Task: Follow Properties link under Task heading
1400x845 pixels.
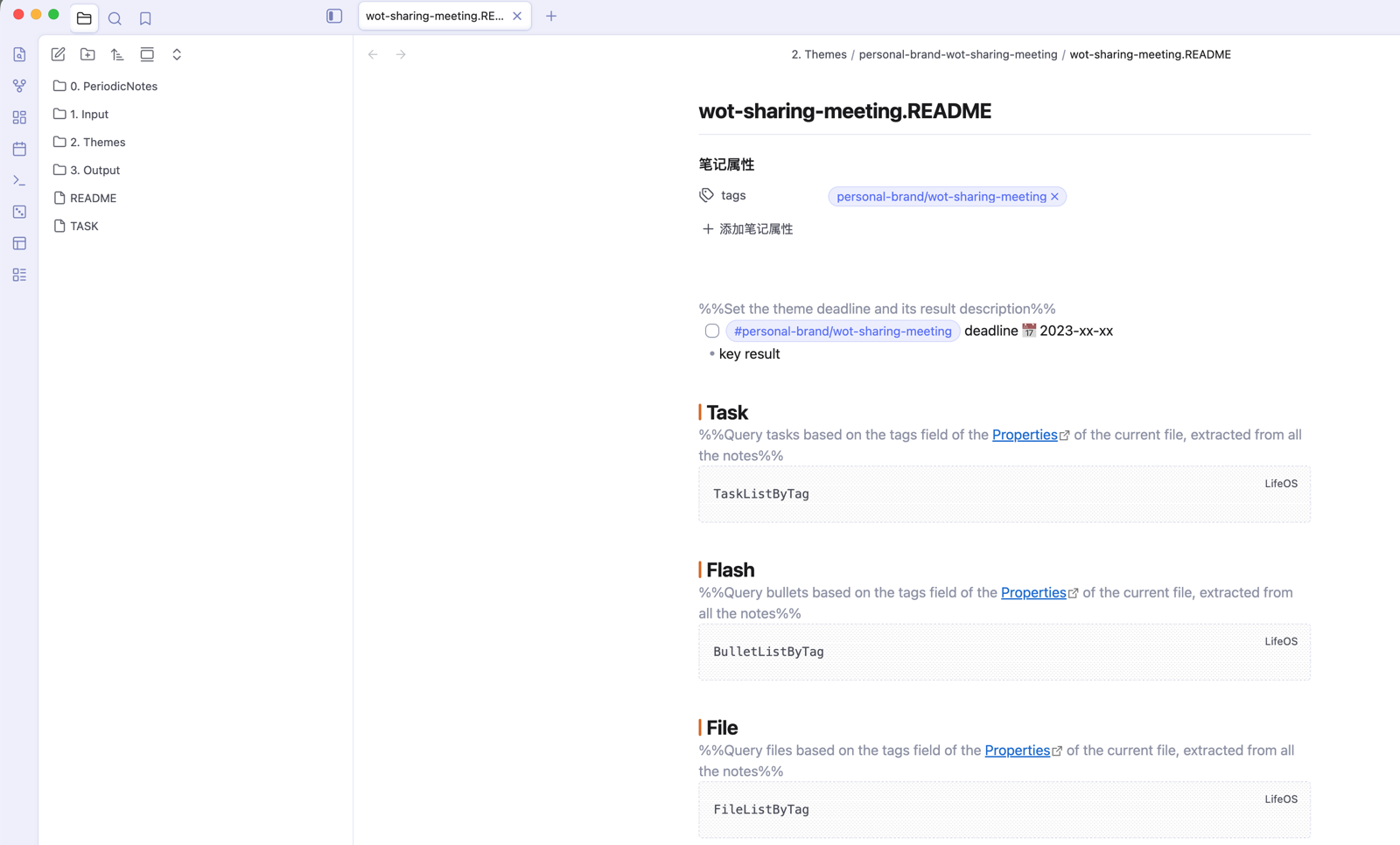Action: [x=1025, y=435]
